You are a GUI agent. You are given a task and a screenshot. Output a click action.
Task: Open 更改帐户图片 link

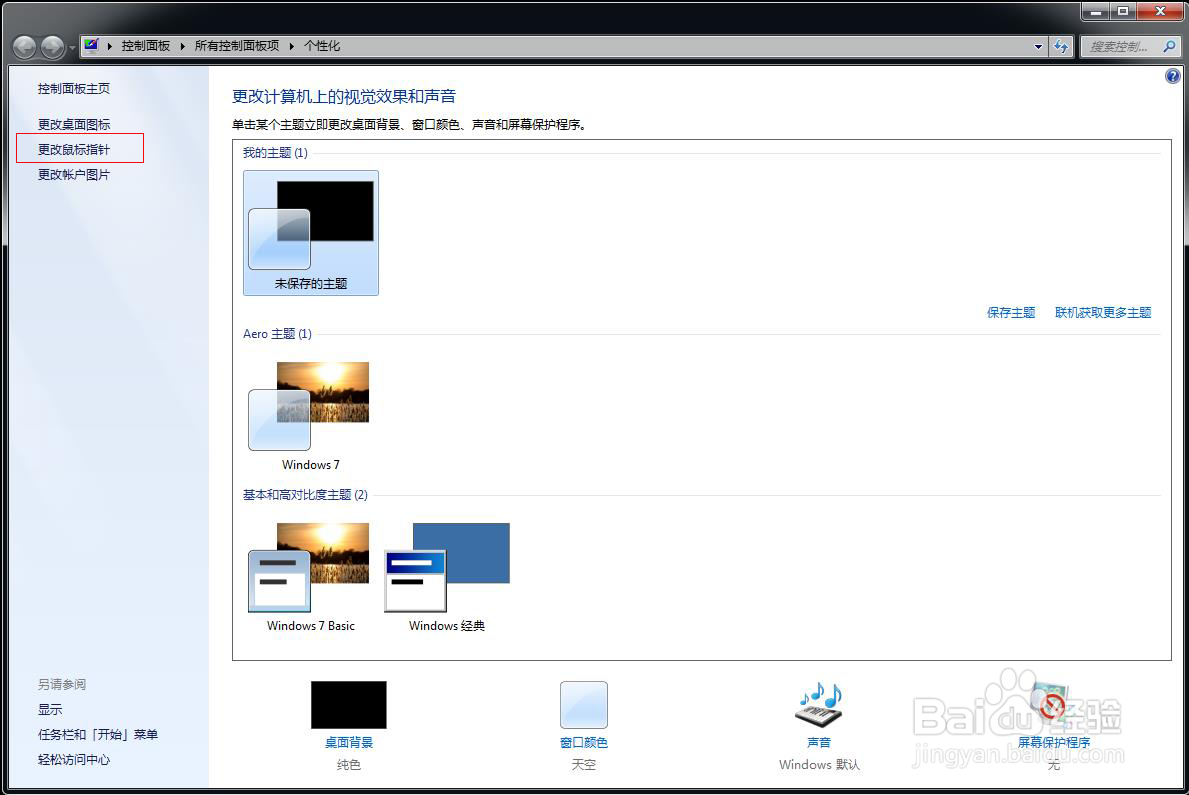[x=74, y=174]
